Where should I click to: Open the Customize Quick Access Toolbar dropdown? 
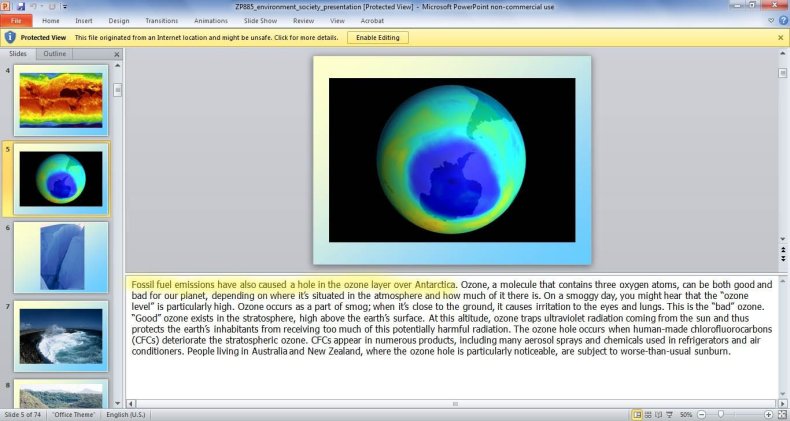(65, 7)
